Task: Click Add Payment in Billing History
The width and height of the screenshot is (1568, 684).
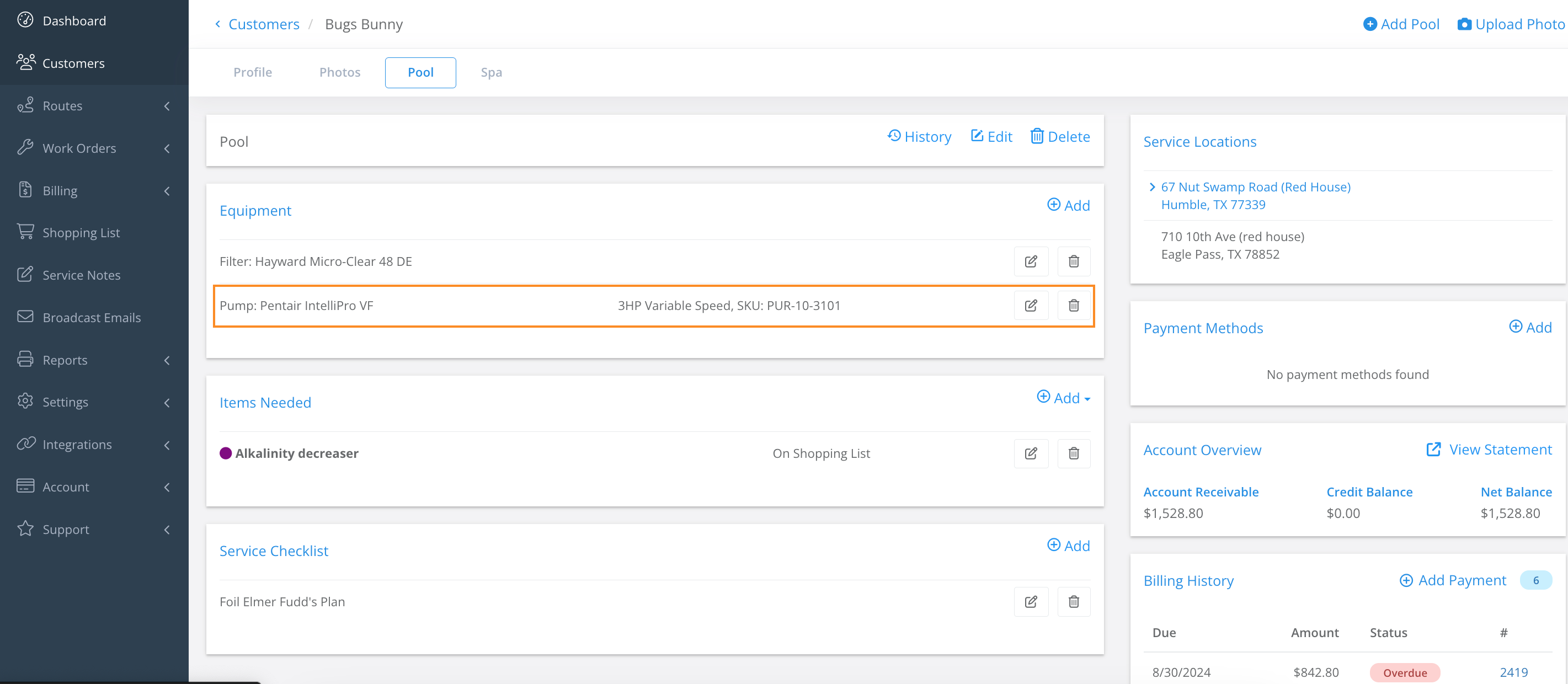Action: tap(1452, 580)
